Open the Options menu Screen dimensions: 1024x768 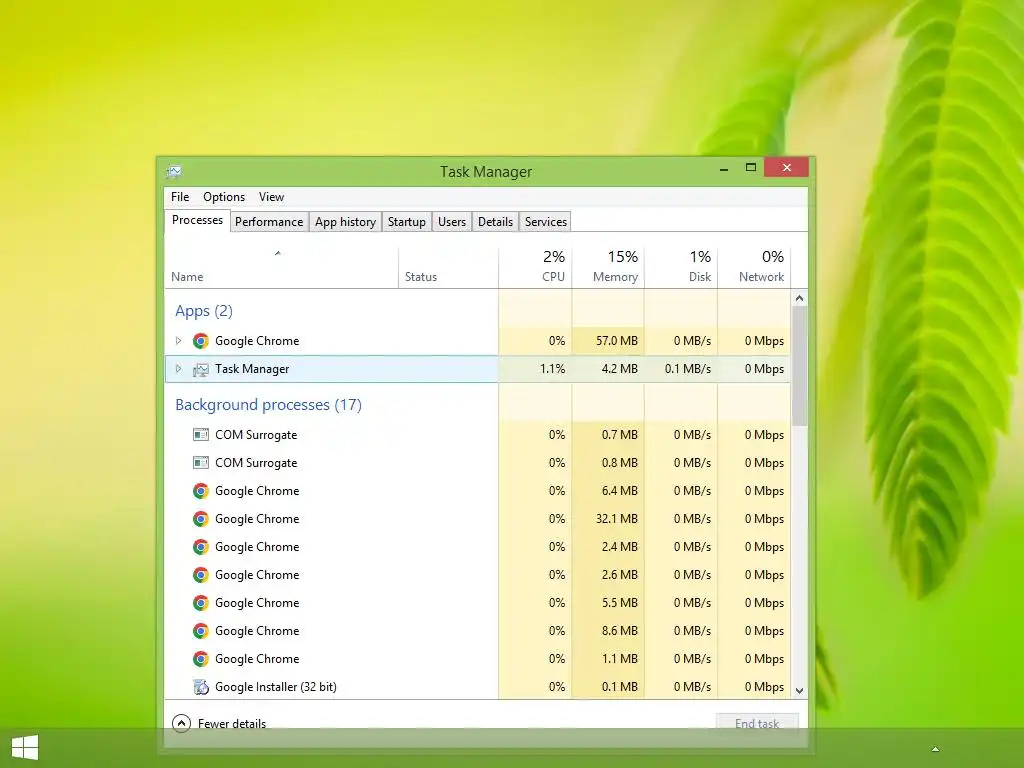pos(224,197)
